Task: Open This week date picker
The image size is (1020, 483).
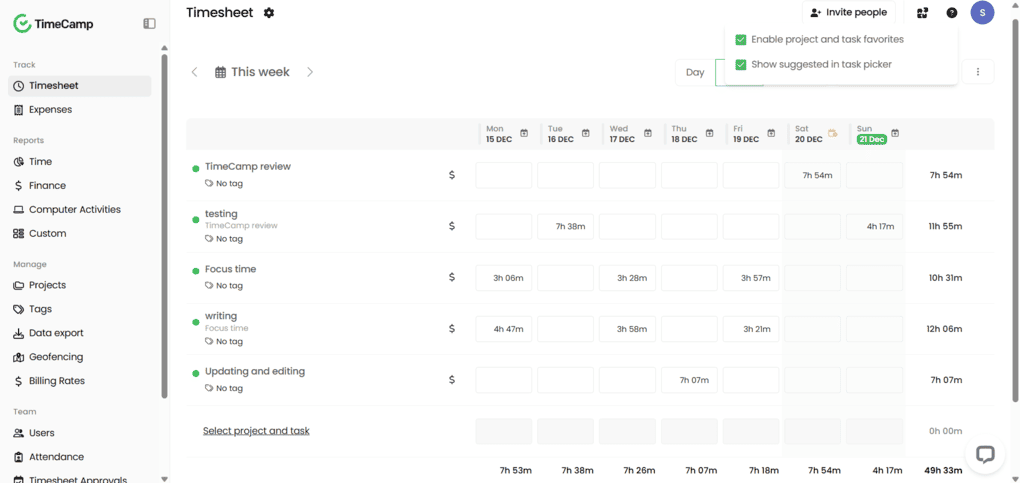Action: (252, 72)
